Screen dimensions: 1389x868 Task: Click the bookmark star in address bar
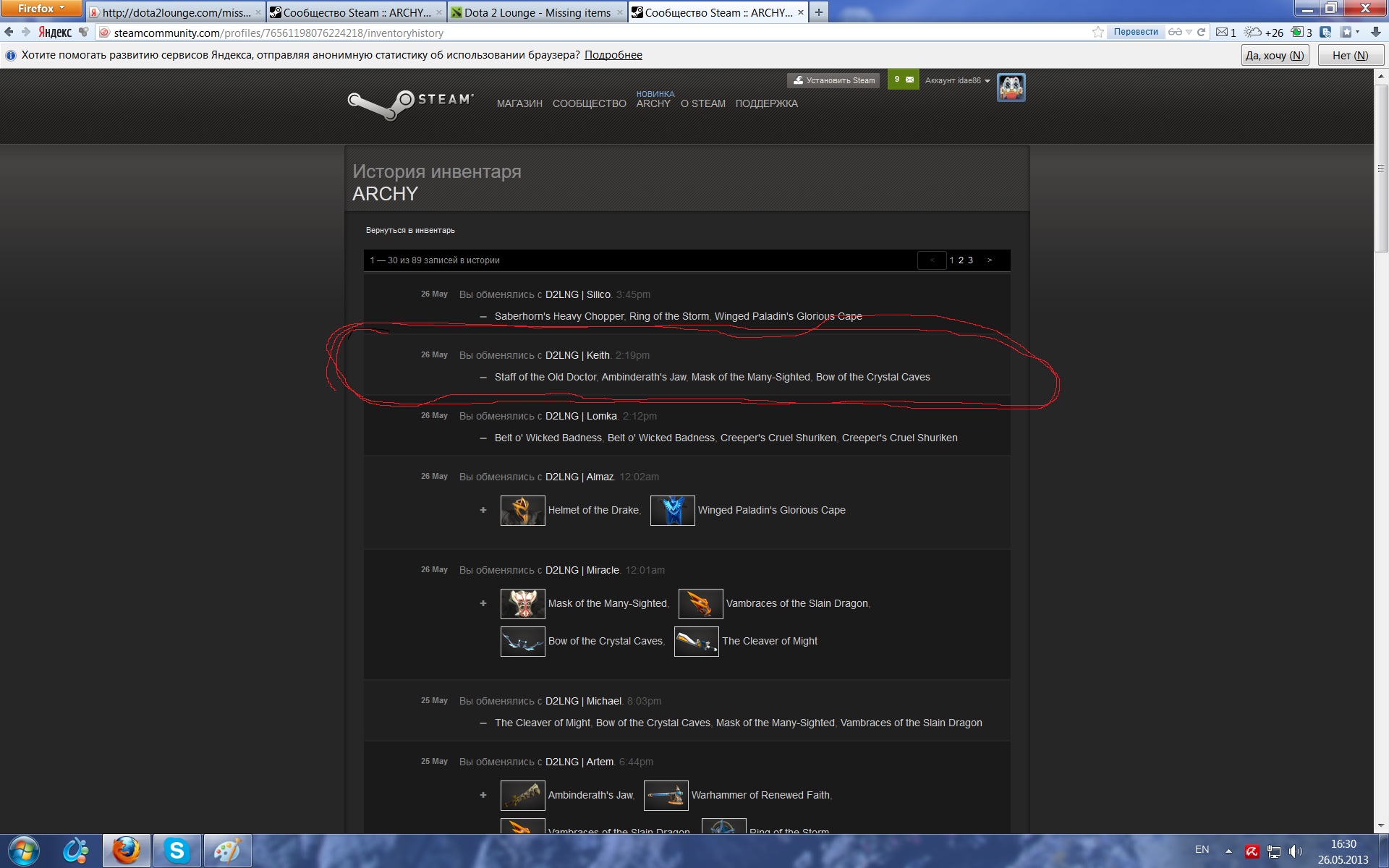(1097, 32)
